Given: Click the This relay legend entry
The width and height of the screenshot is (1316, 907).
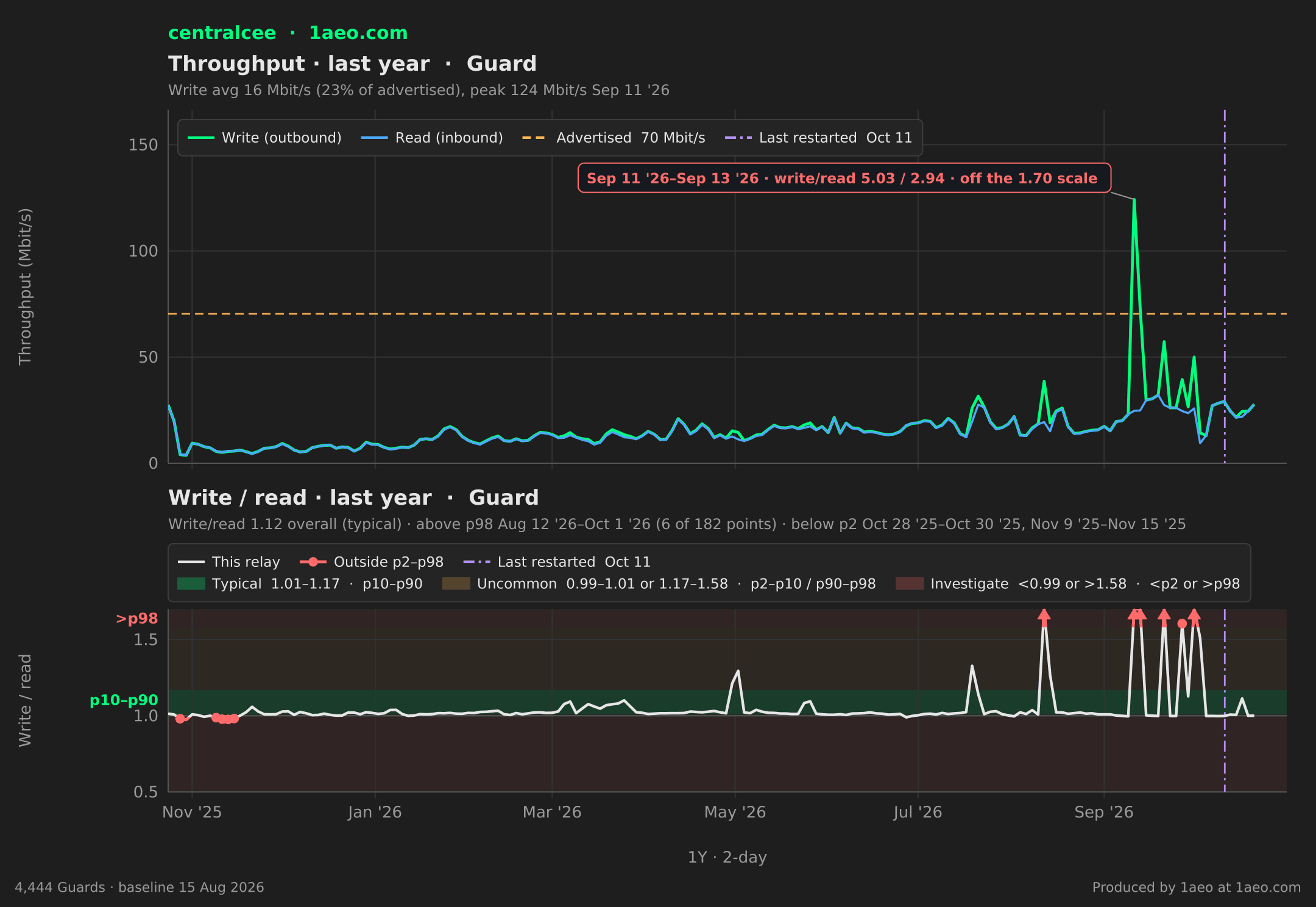Looking at the screenshot, I should (228, 562).
